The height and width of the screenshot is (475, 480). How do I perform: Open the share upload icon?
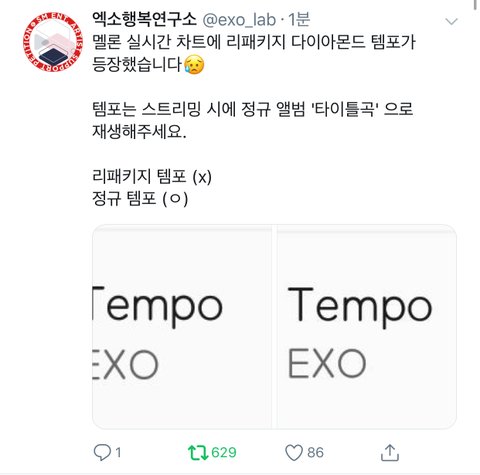(x=390, y=452)
